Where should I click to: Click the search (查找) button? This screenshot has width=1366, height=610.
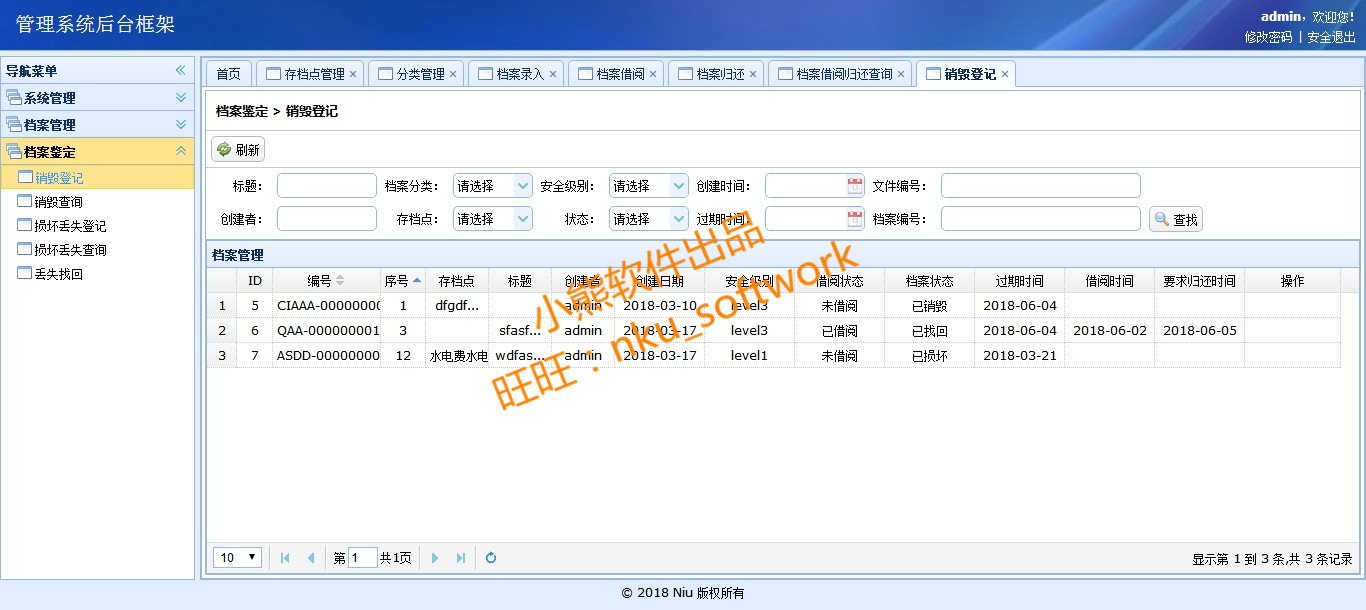[x=1176, y=220]
